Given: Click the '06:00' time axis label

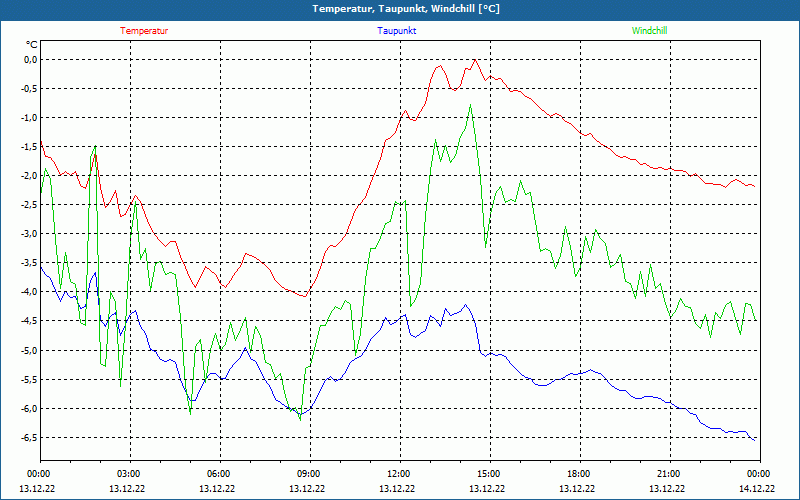Looking at the screenshot, I should pyautogui.click(x=220, y=474).
